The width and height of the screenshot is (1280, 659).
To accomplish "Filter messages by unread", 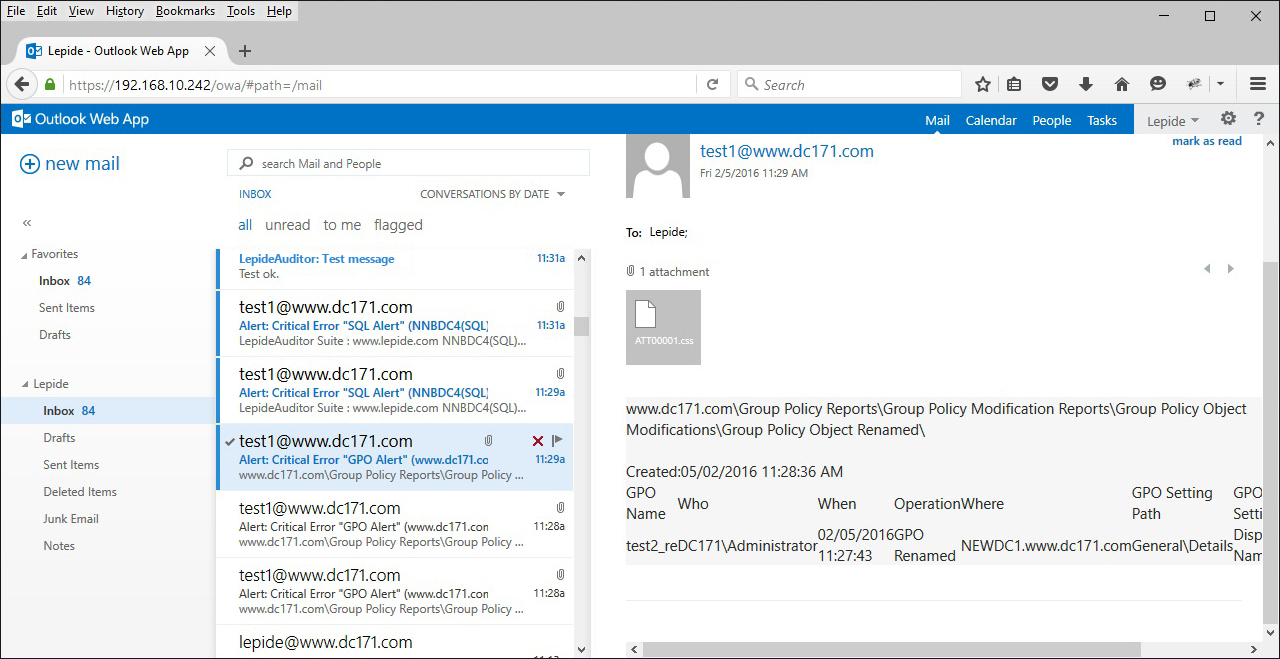I will (x=288, y=225).
